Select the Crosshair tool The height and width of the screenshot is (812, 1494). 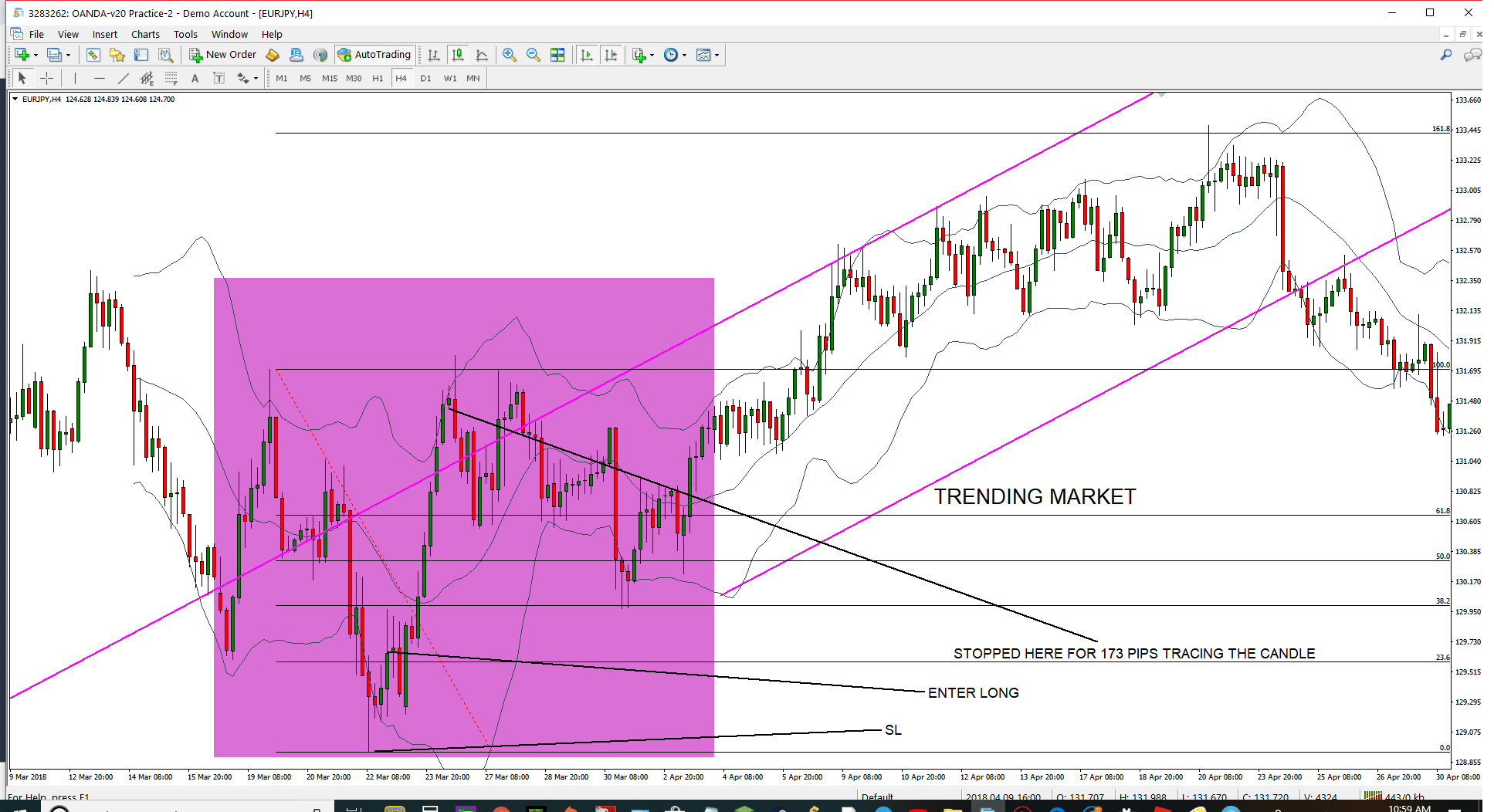tap(46, 78)
